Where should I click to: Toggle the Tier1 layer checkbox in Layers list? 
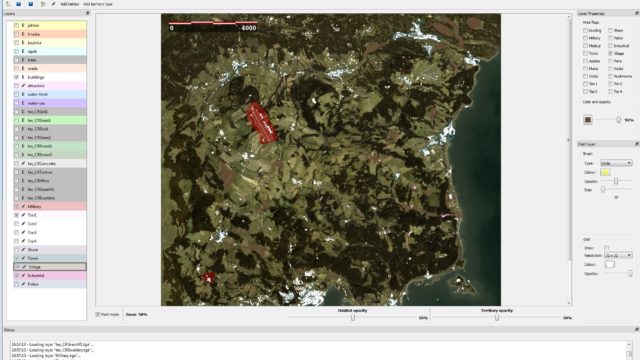[x=16, y=215]
